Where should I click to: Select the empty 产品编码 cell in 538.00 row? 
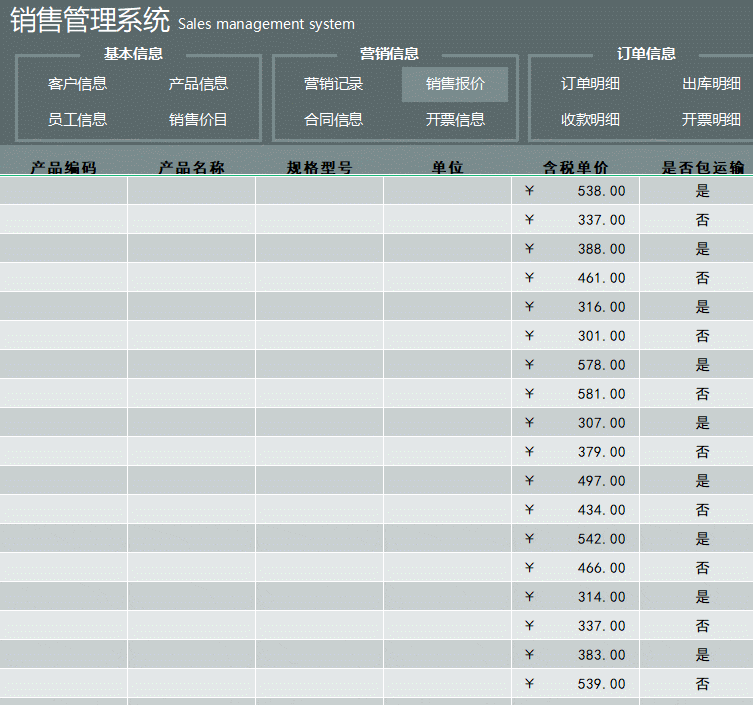coord(63,191)
